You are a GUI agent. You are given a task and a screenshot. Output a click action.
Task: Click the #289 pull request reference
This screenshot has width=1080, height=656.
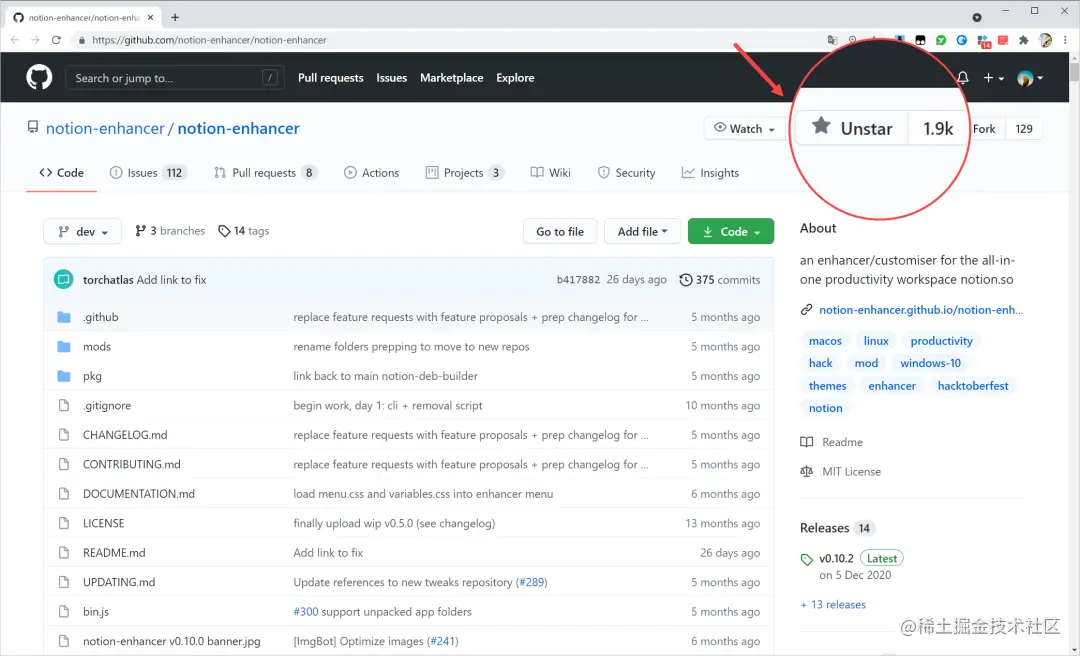[531, 582]
